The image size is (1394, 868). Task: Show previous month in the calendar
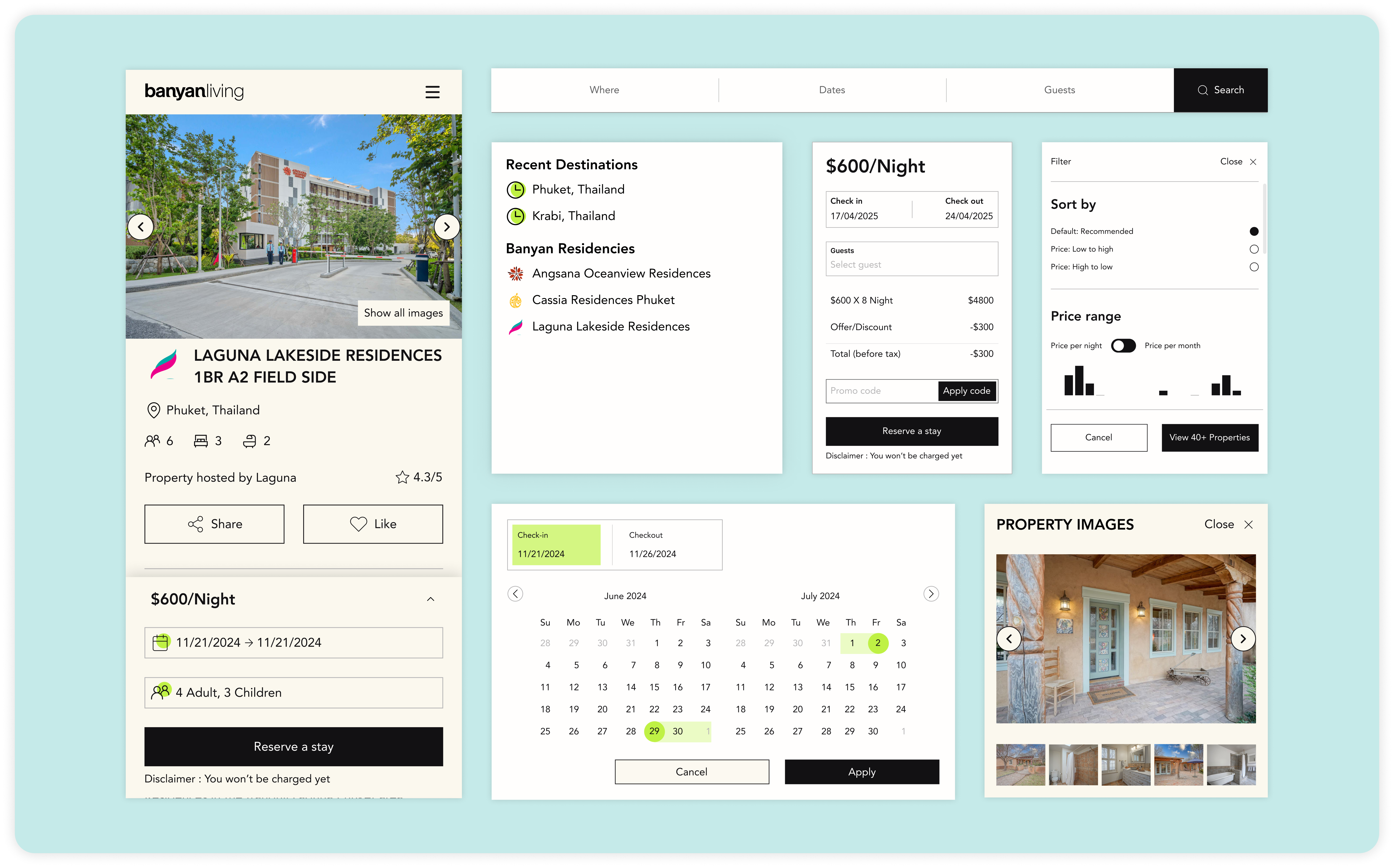(x=515, y=594)
